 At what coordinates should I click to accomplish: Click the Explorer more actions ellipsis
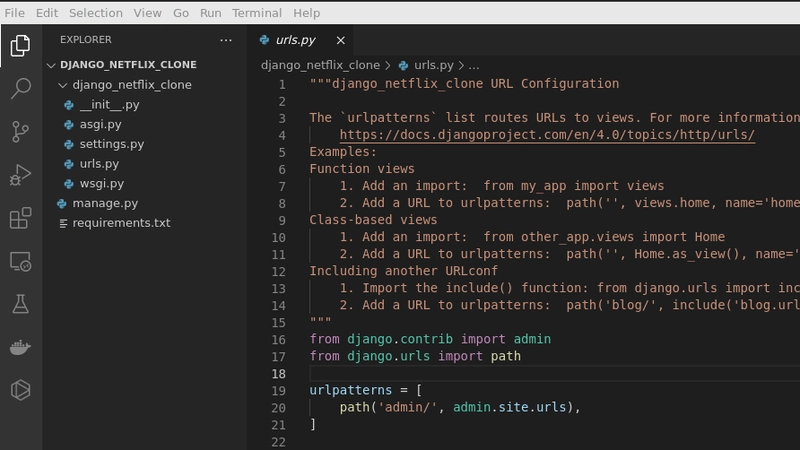226,40
